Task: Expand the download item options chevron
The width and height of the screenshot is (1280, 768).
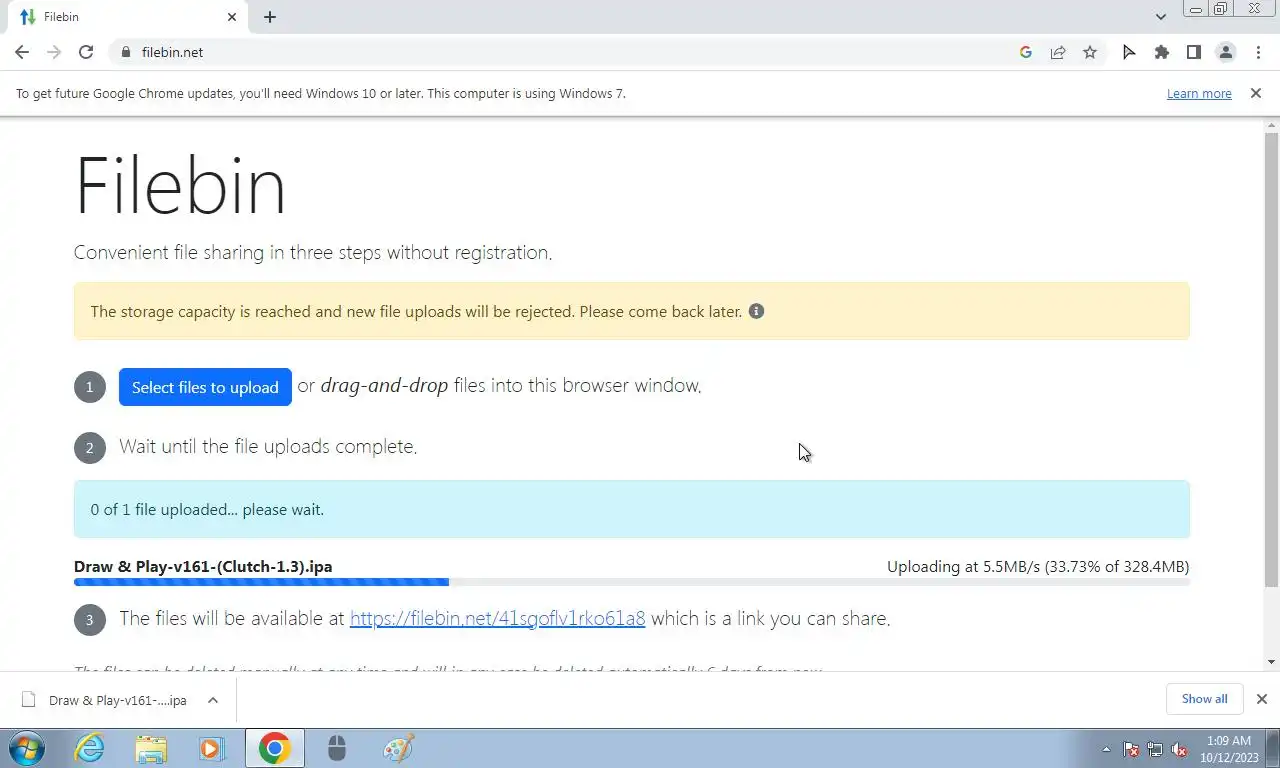Action: pos(213,700)
